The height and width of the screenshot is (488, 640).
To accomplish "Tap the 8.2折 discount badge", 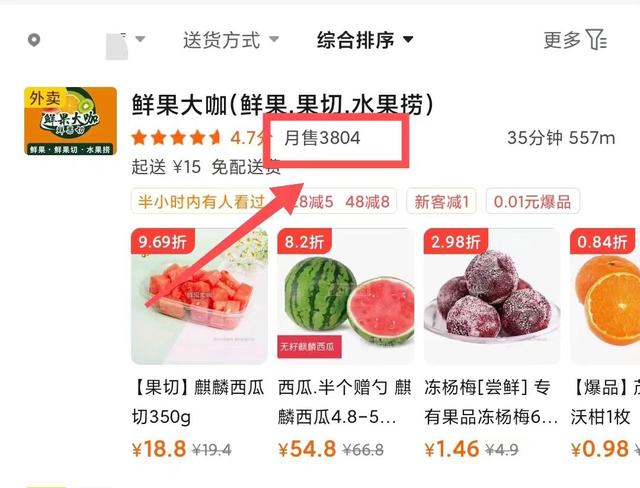I will click(304, 242).
